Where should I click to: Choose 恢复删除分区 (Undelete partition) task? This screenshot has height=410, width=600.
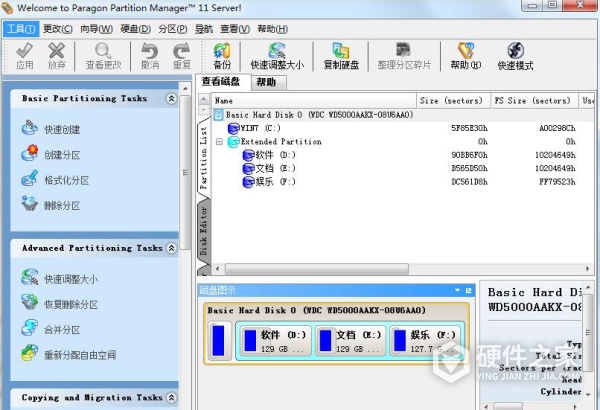coord(60,304)
